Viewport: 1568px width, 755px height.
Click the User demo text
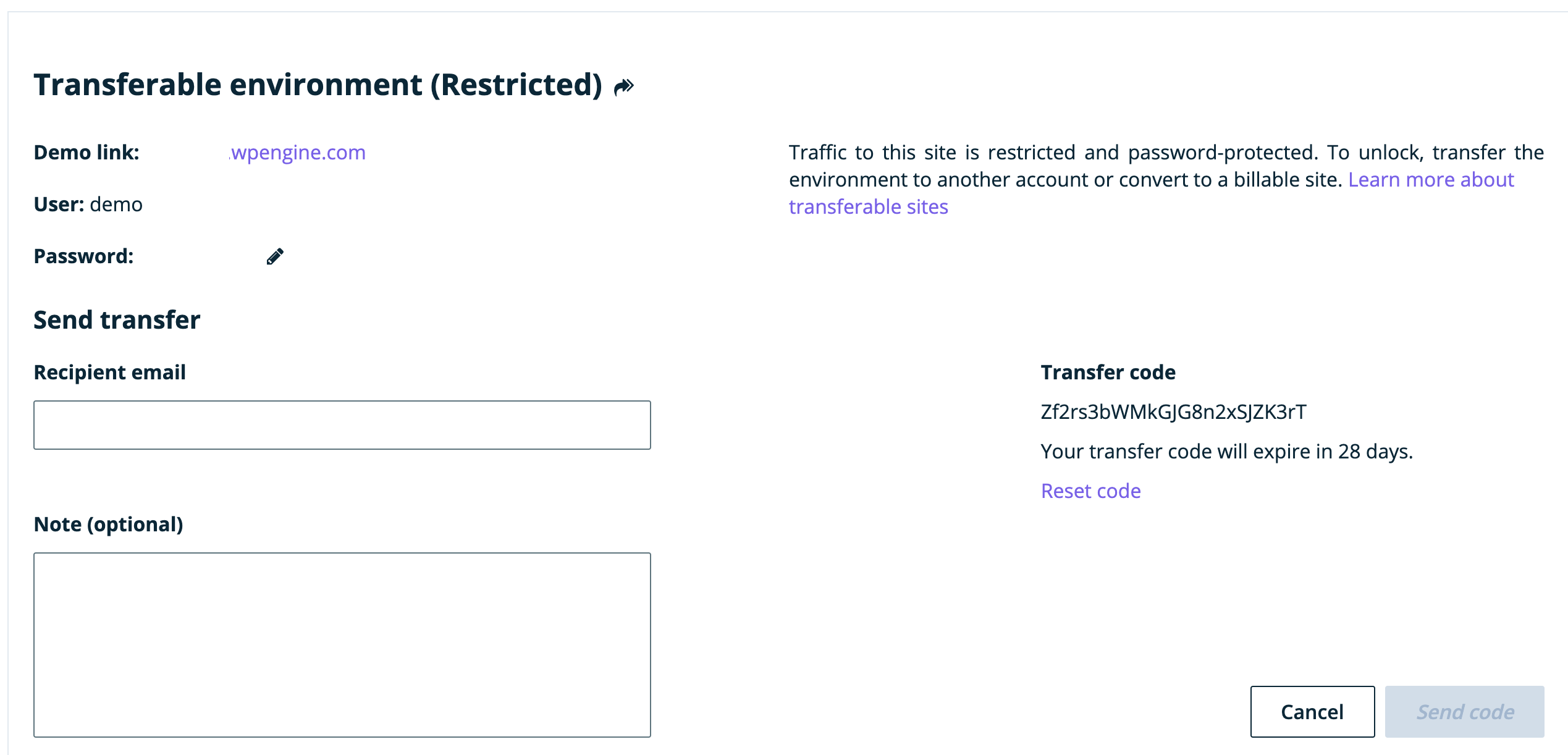pyautogui.click(x=88, y=205)
